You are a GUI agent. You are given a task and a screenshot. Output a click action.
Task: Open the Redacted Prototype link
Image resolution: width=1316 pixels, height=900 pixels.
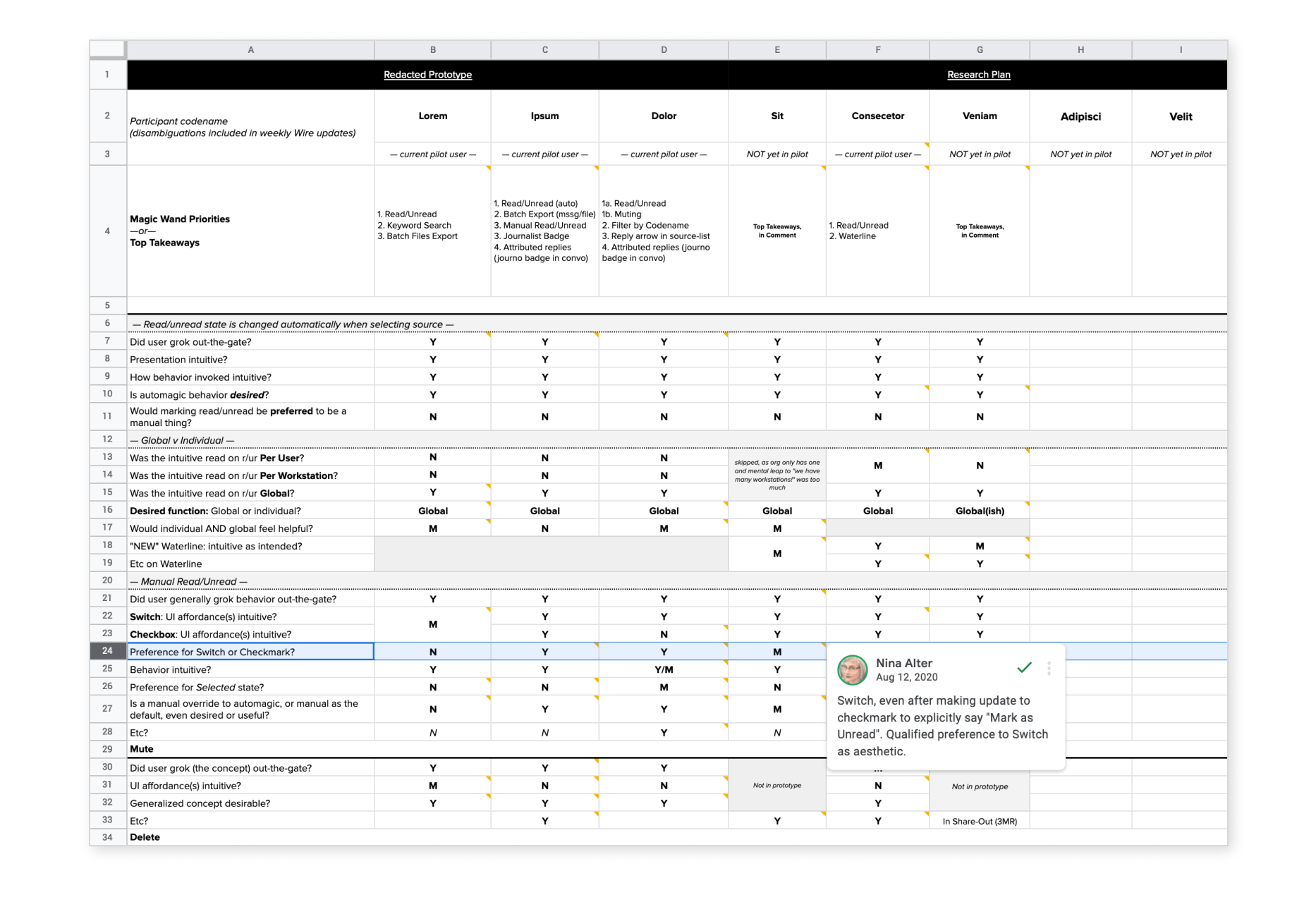pos(427,75)
